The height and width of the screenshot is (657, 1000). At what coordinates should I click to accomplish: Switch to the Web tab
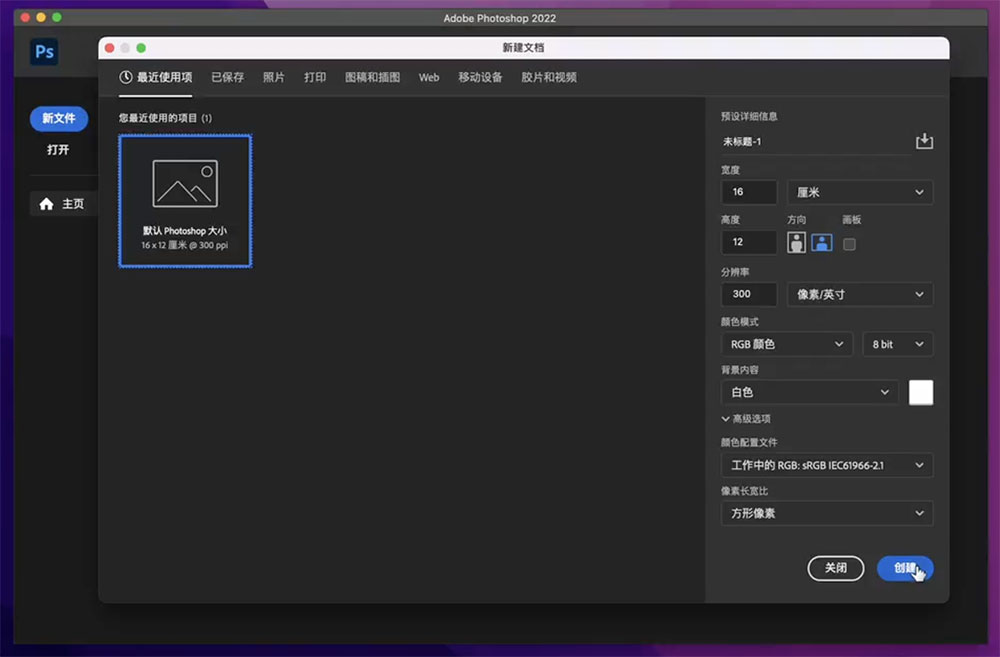tap(429, 77)
